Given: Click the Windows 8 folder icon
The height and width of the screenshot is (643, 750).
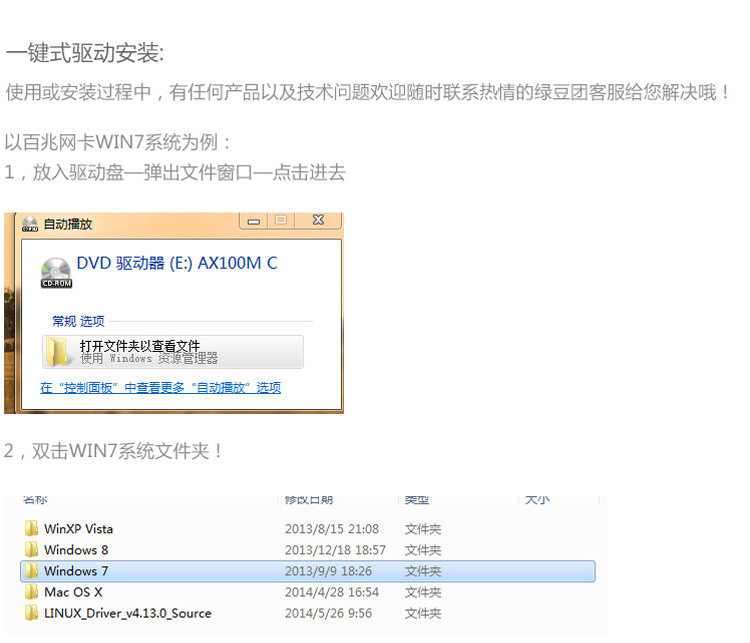Looking at the screenshot, I should 32,550.
